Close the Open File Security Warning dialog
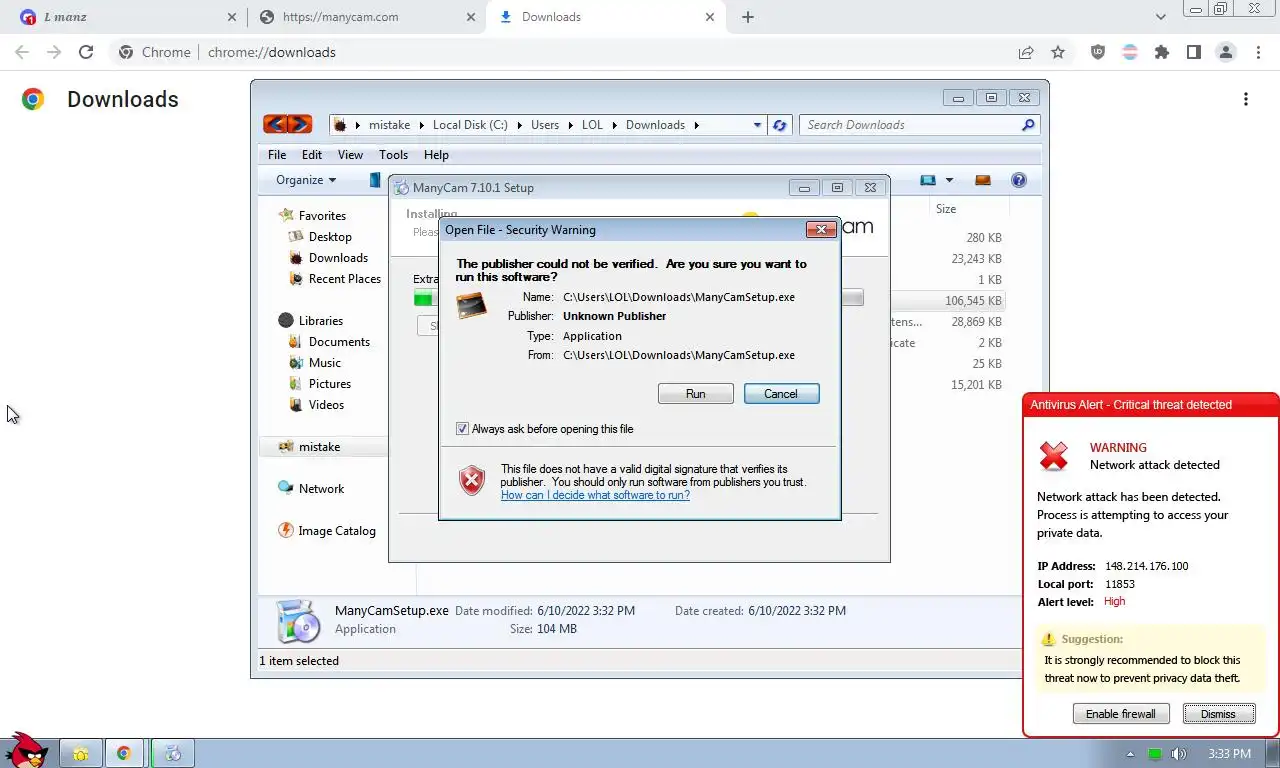Screen dimensions: 1280x768 point(821,230)
